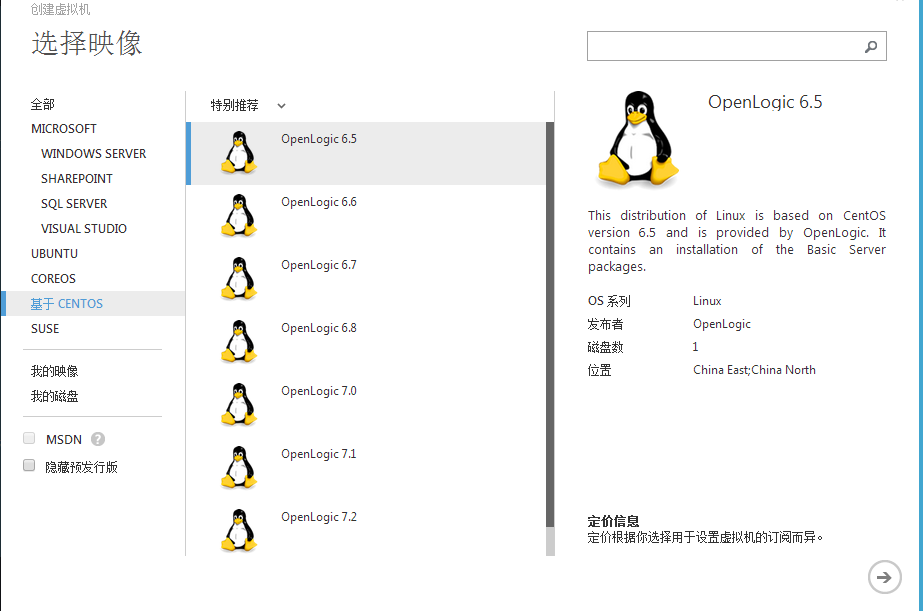923x611 pixels.
Task: Click the OpenLogic 6.8 penguin icon
Action: 239,341
